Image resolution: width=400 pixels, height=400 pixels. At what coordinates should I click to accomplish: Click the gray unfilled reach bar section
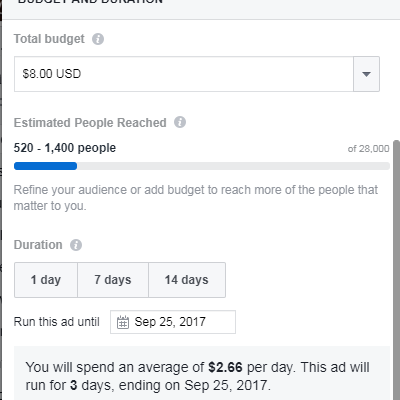coord(233,166)
